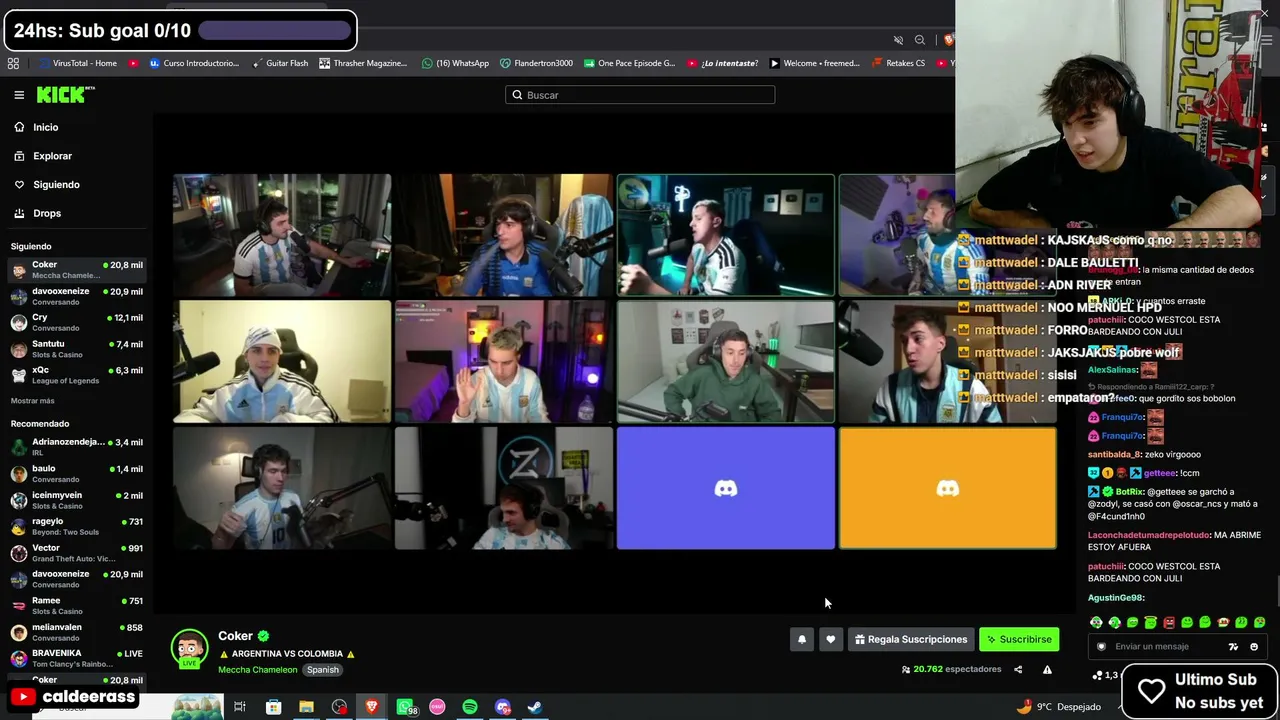Open the Retakes CS bookmark

point(898,63)
